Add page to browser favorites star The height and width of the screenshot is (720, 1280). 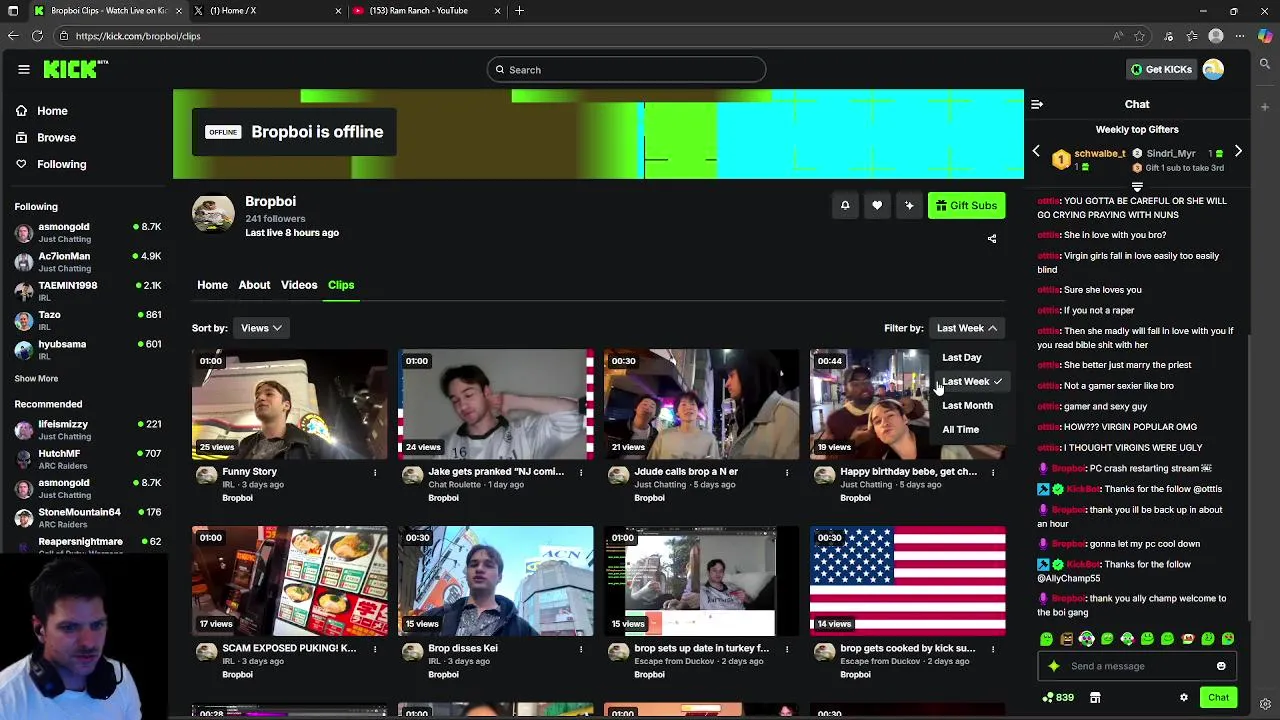(x=1140, y=36)
